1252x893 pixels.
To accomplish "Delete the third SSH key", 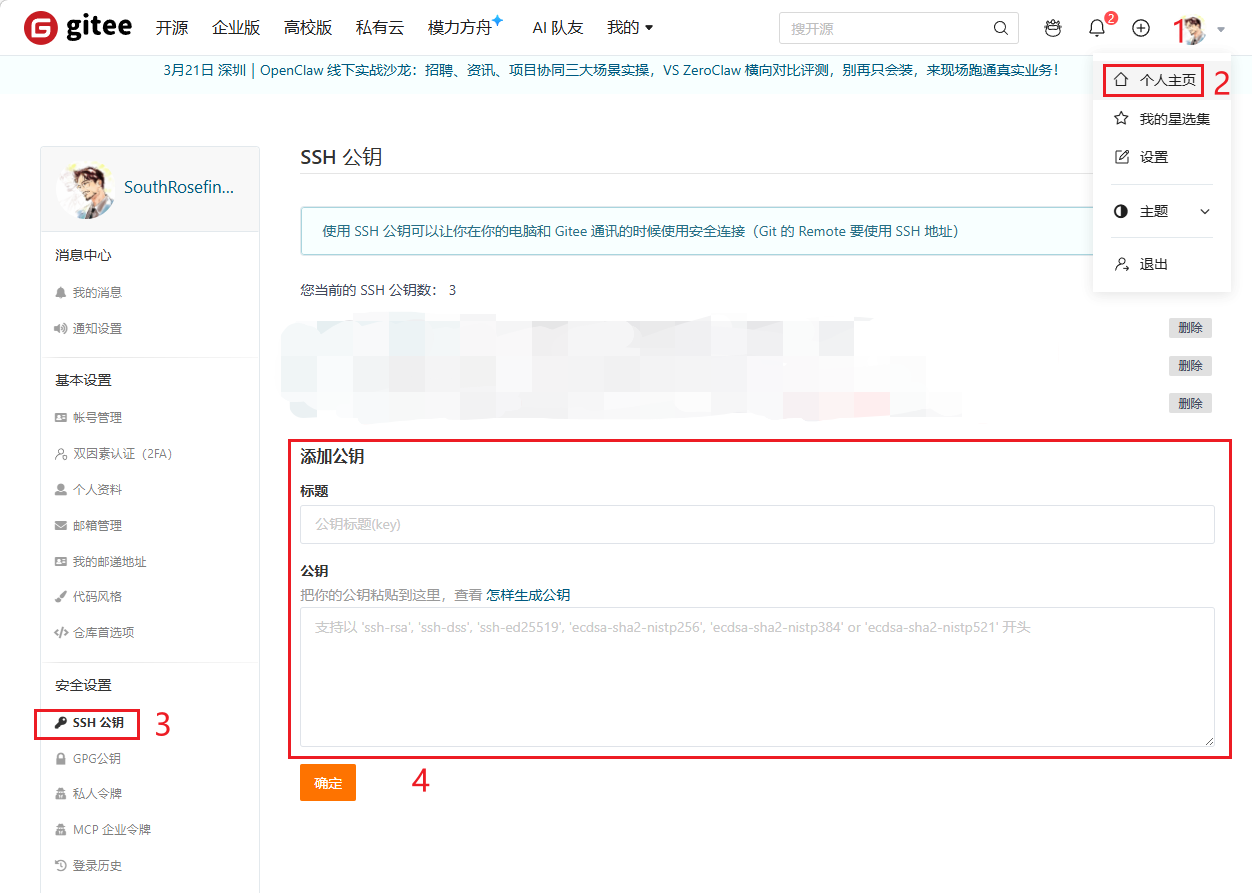I will click(1190, 403).
